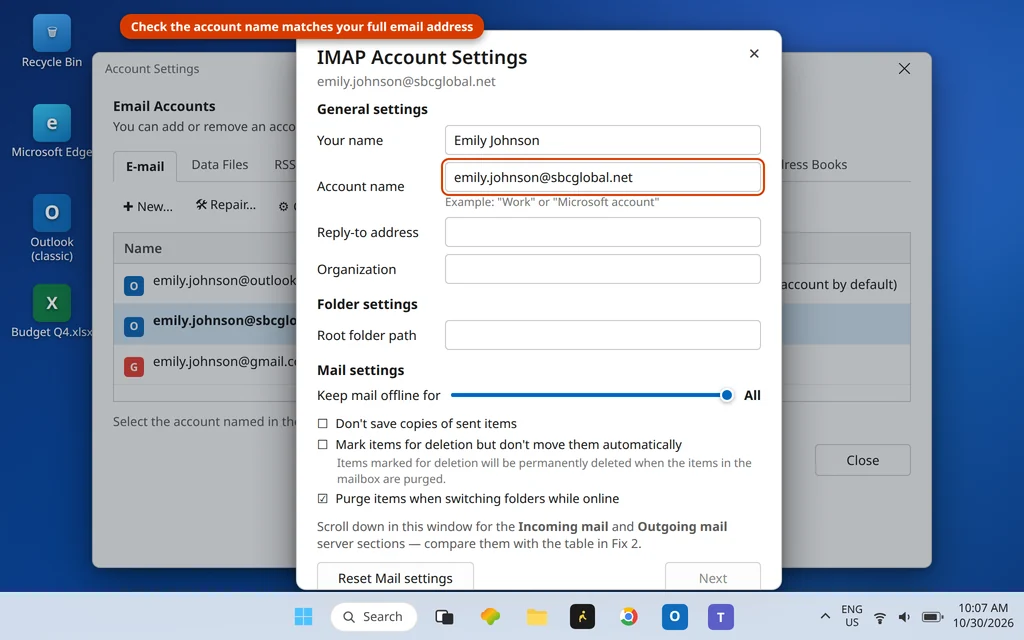Launch Google Chrome from the taskbar
Screen dimensions: 1024x640
629,616
